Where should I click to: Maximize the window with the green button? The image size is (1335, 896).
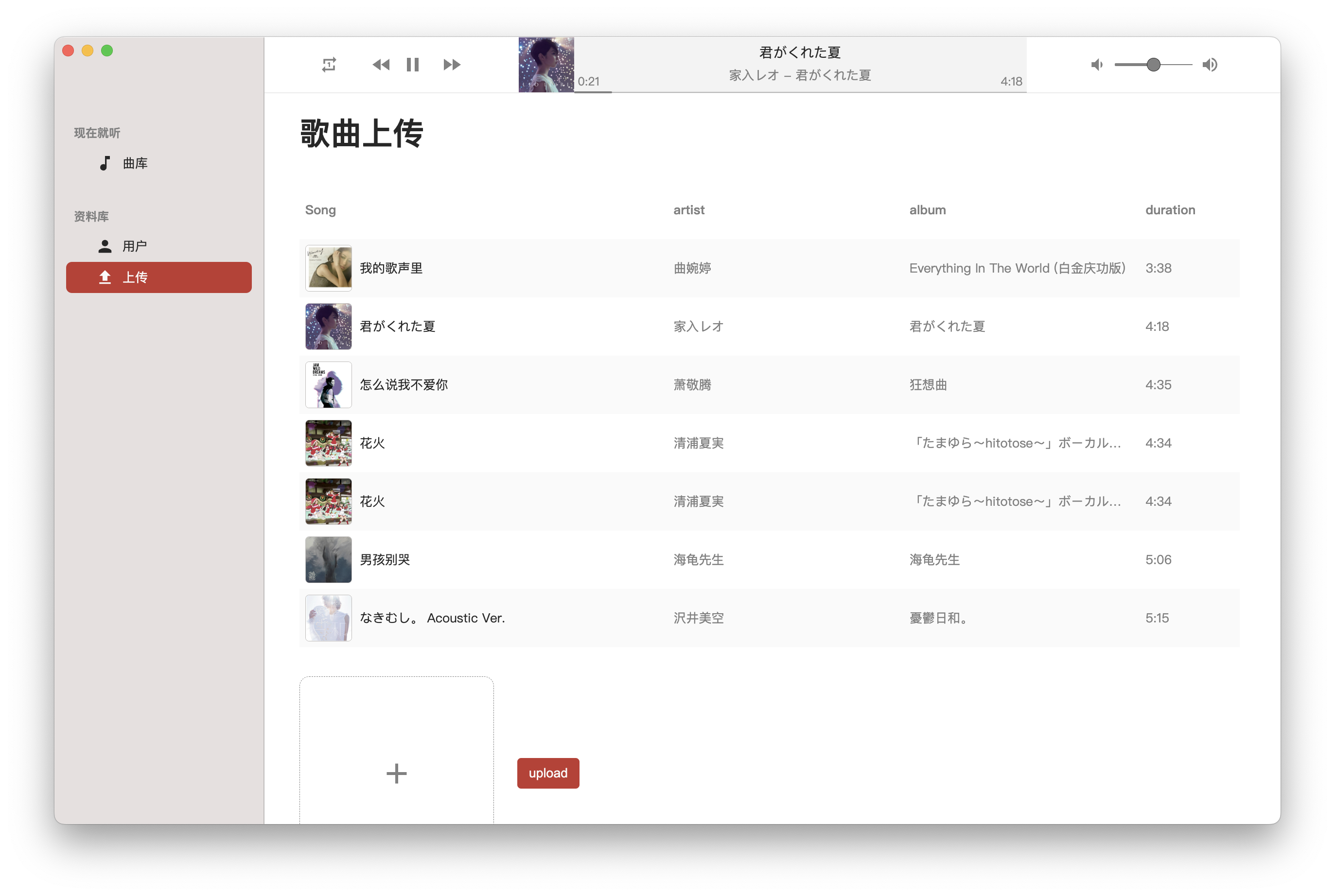coord(107,50)
